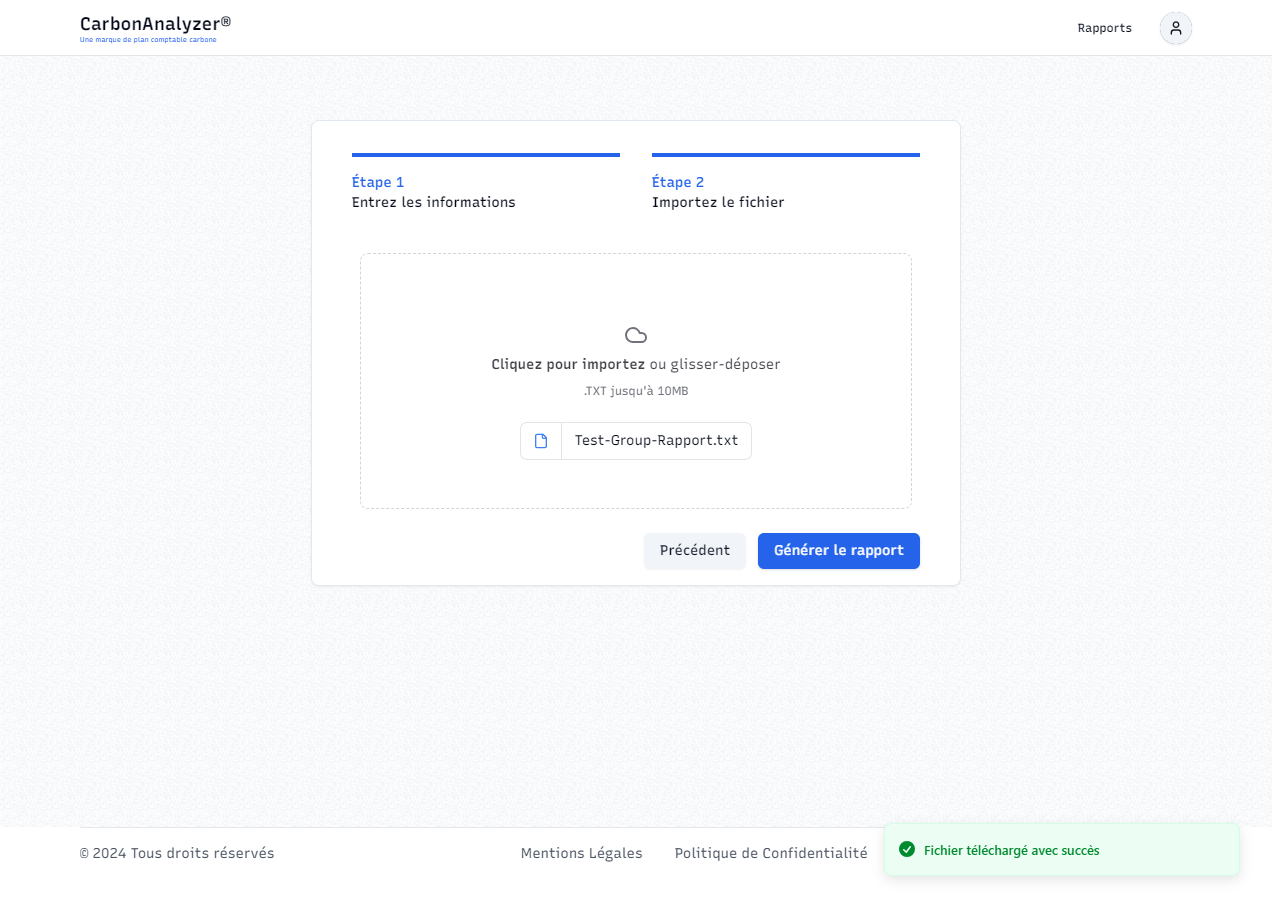Click the CarbonAnalyzer logo
Viewport: 1272px width, 908px height.
pyautogui.click(x=155, y=23)
